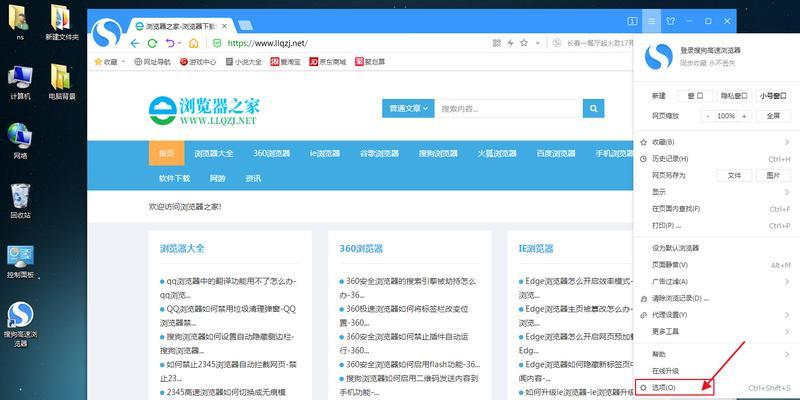Save page as 文件 button

coord(734,175)
